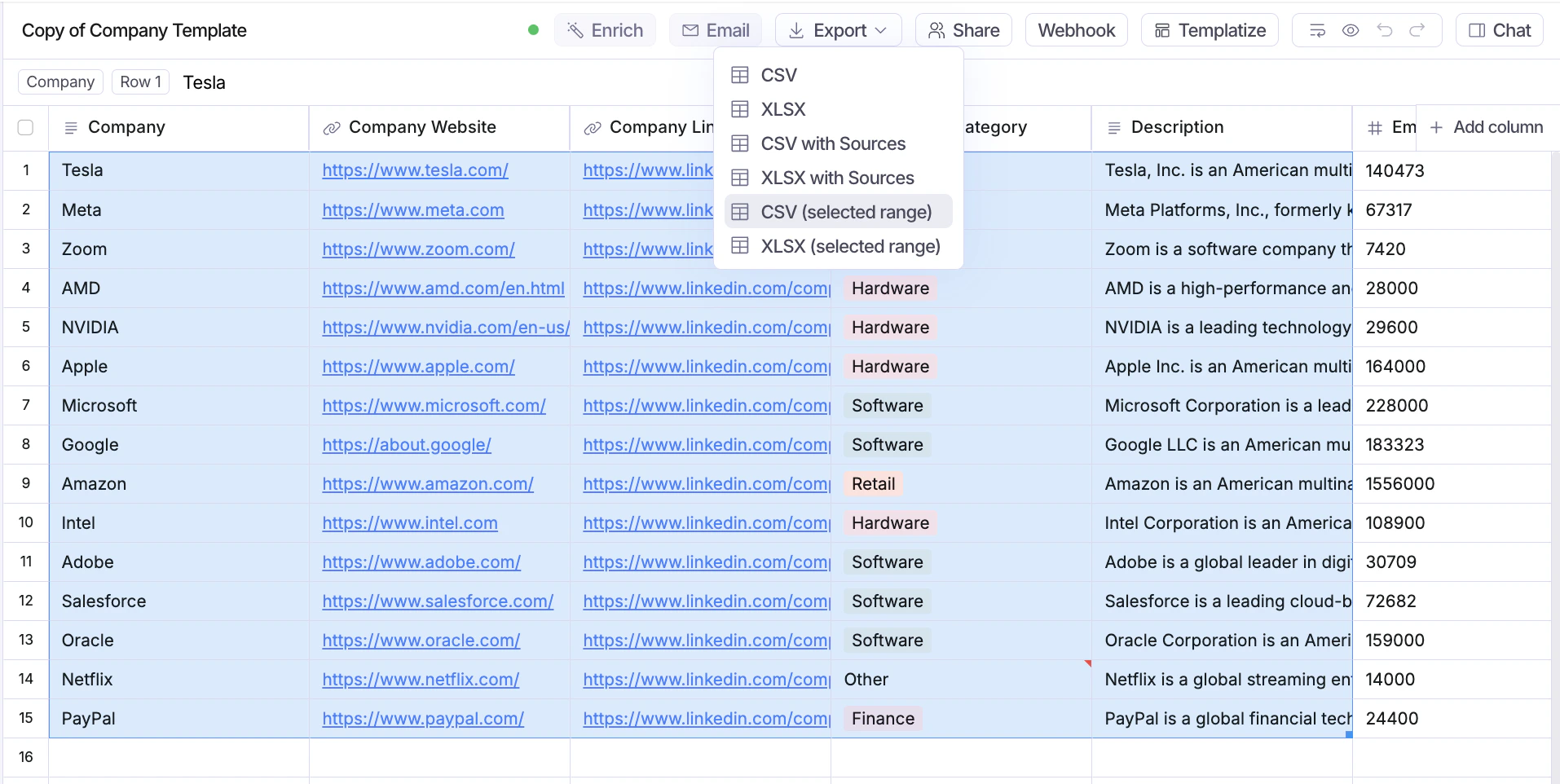Open the https://www.paypal.com/ link

(423, 719)
